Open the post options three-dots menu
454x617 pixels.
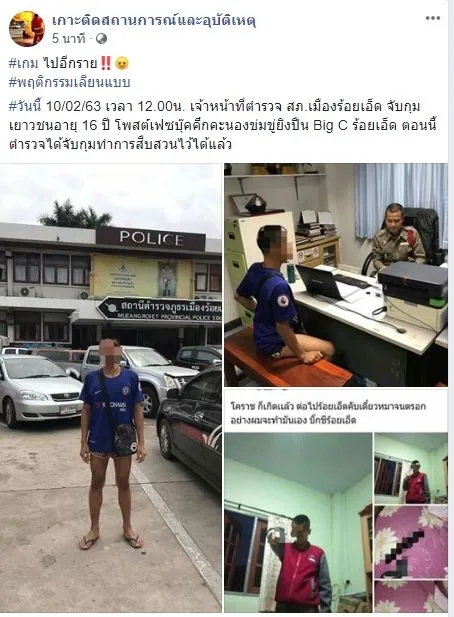tap(432, 18)
